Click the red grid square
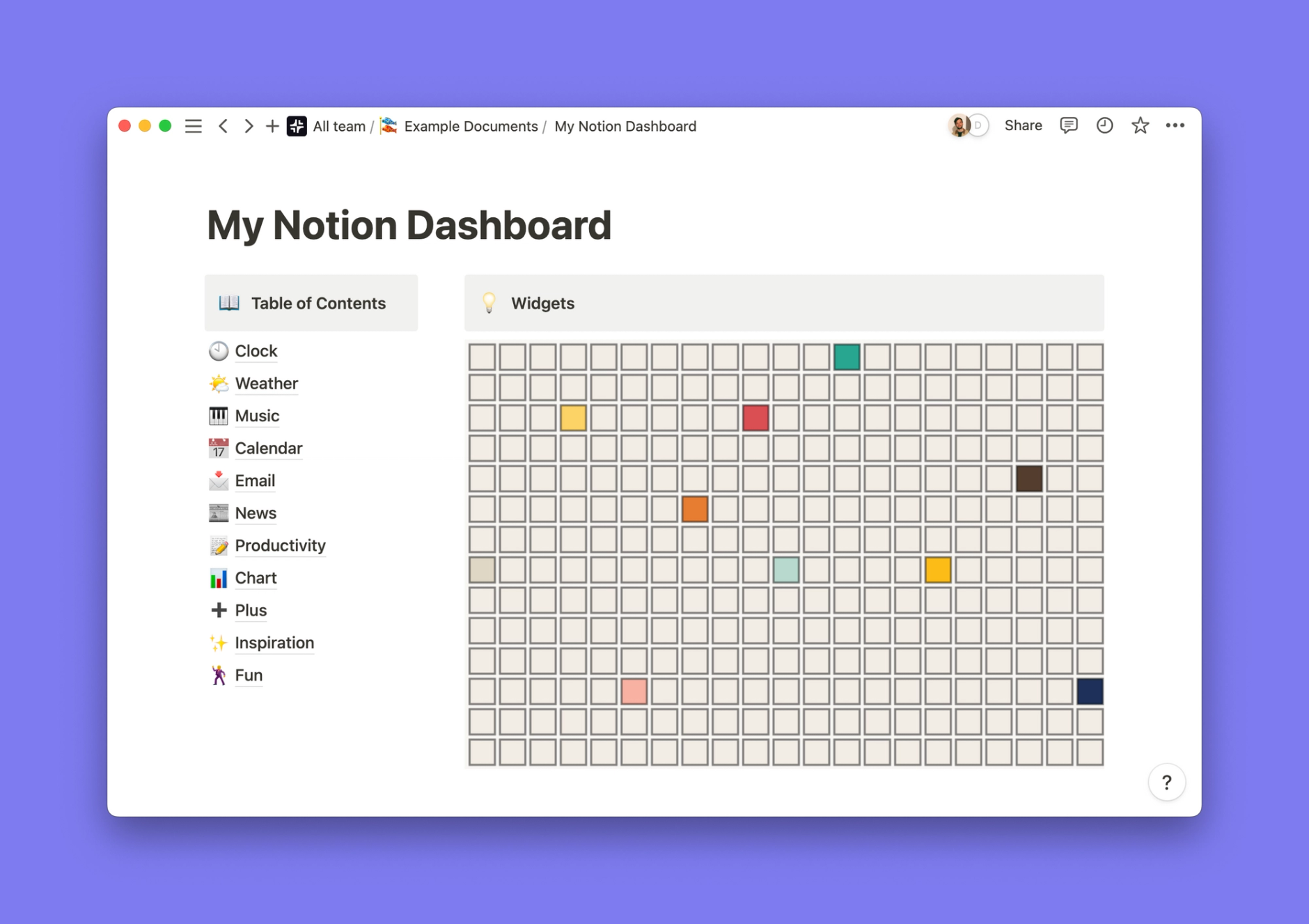This screenshot has width=1309, height=924. (755, 418)
